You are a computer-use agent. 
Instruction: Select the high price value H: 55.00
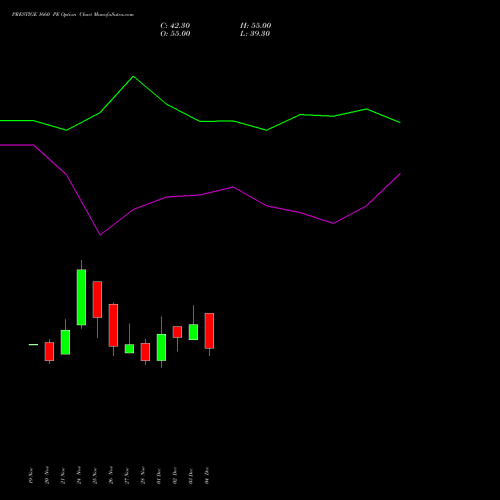click(x=256, y=26)
